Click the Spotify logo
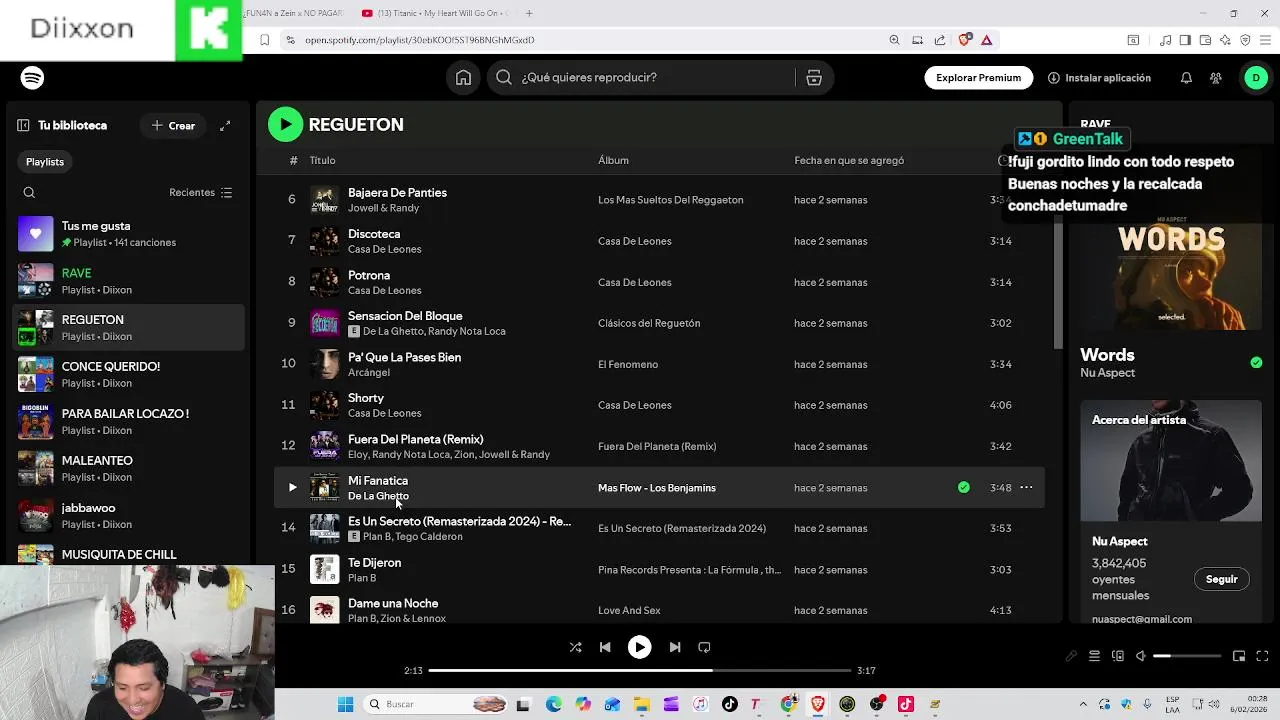 click(32, 78)
